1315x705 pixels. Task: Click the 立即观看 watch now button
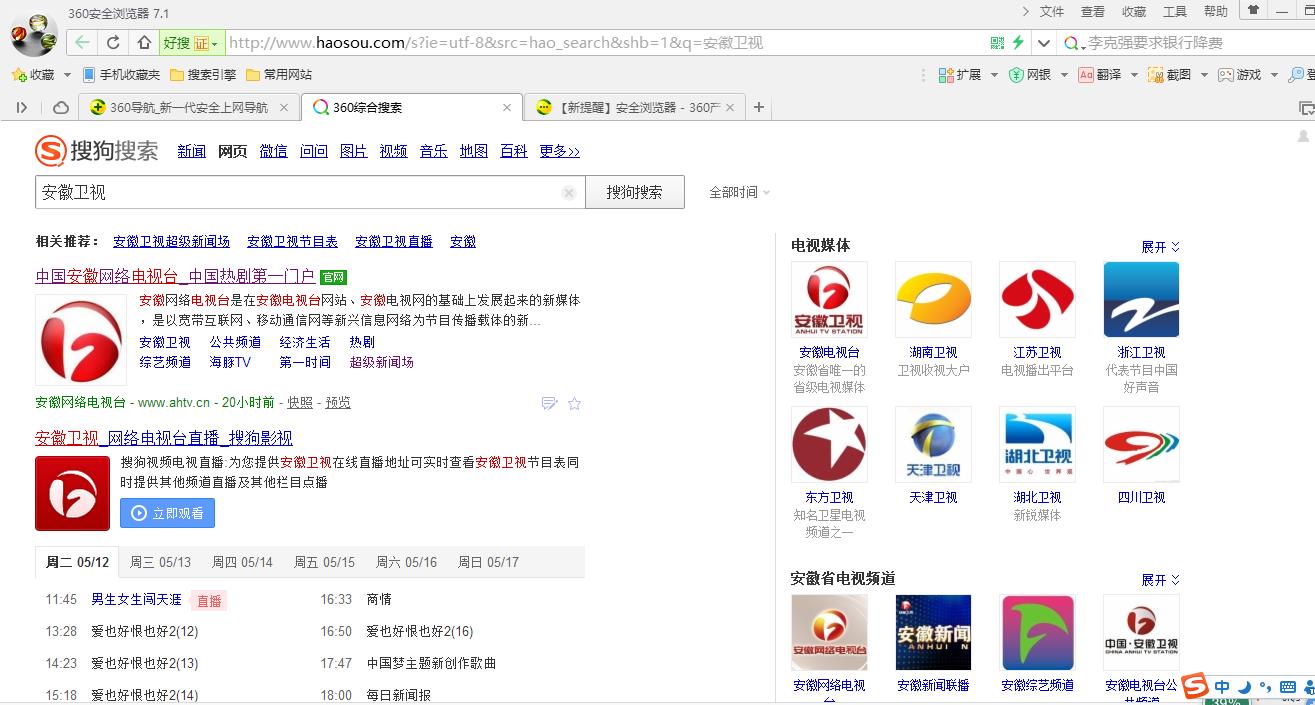[x=167, y=513]
